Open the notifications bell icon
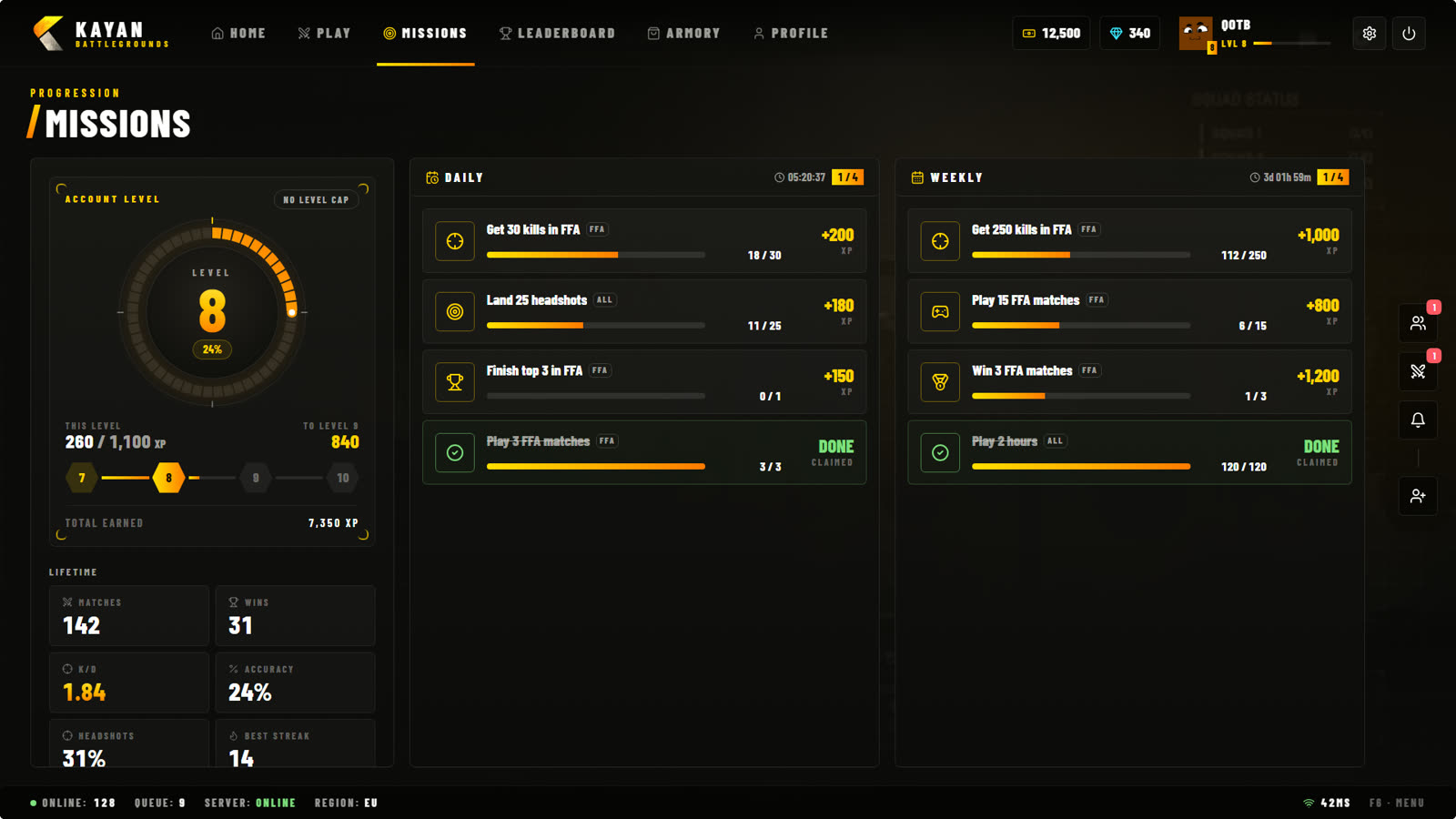The image size is (1456, 819). point(1418,420)
